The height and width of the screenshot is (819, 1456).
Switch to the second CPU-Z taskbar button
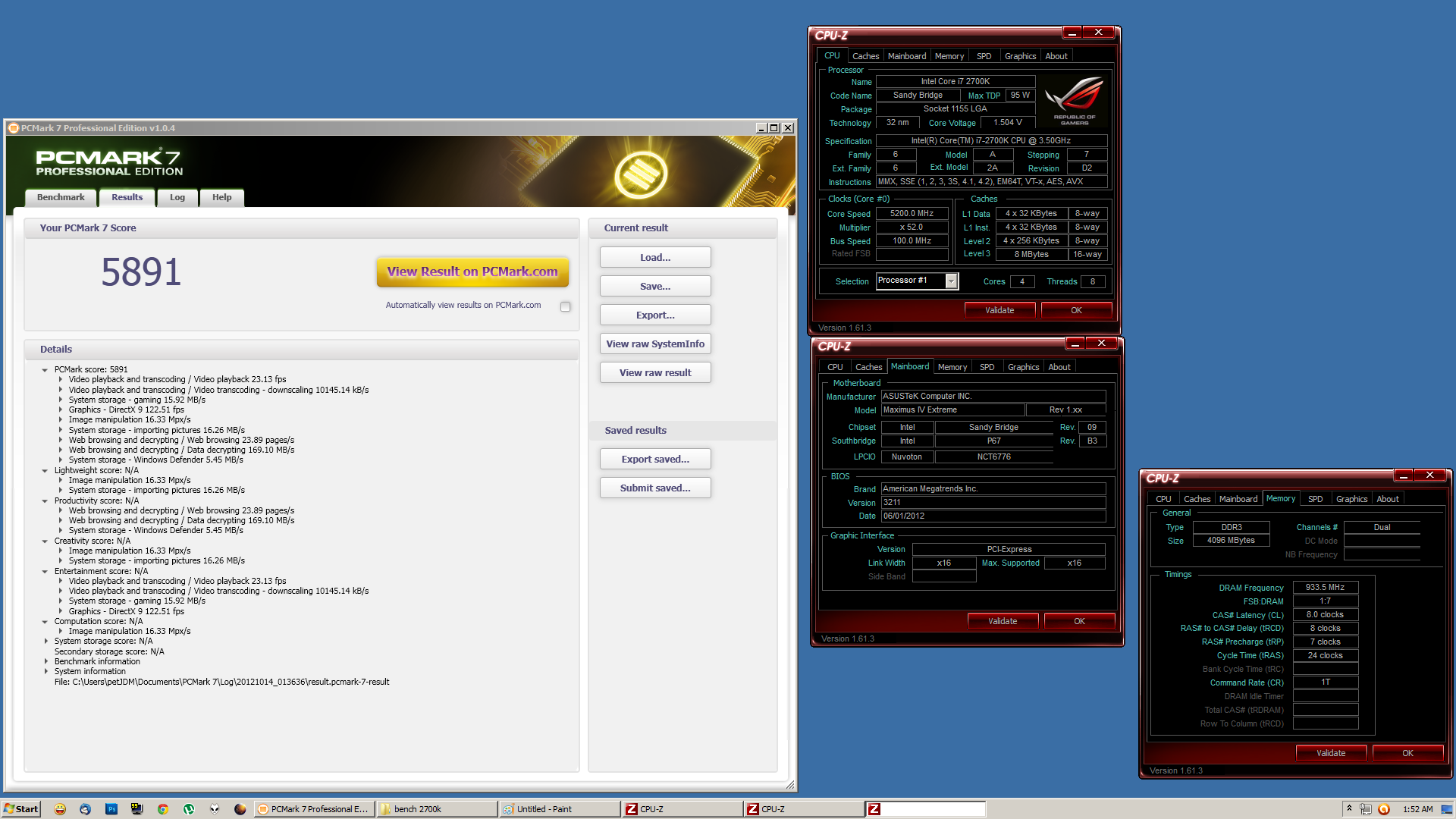click(804, 809)
